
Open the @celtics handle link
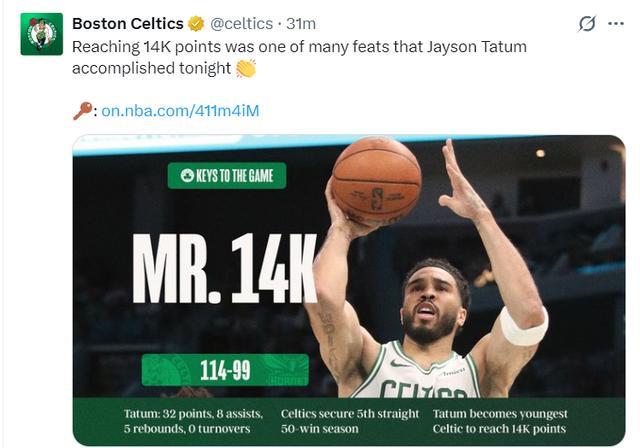click(x=241, y=24)
